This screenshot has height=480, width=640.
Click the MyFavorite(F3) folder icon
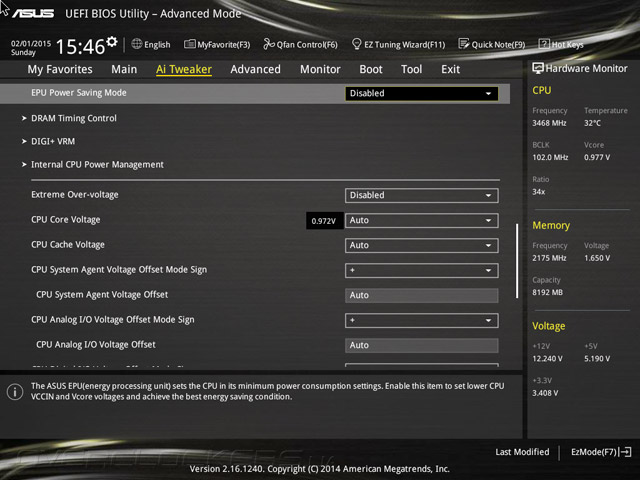point(189,44)
